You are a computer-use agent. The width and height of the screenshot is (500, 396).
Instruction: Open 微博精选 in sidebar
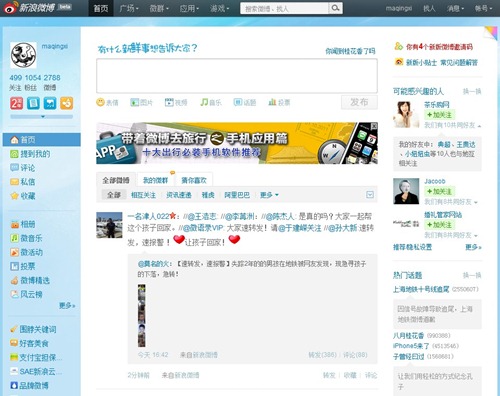point(30,280)
